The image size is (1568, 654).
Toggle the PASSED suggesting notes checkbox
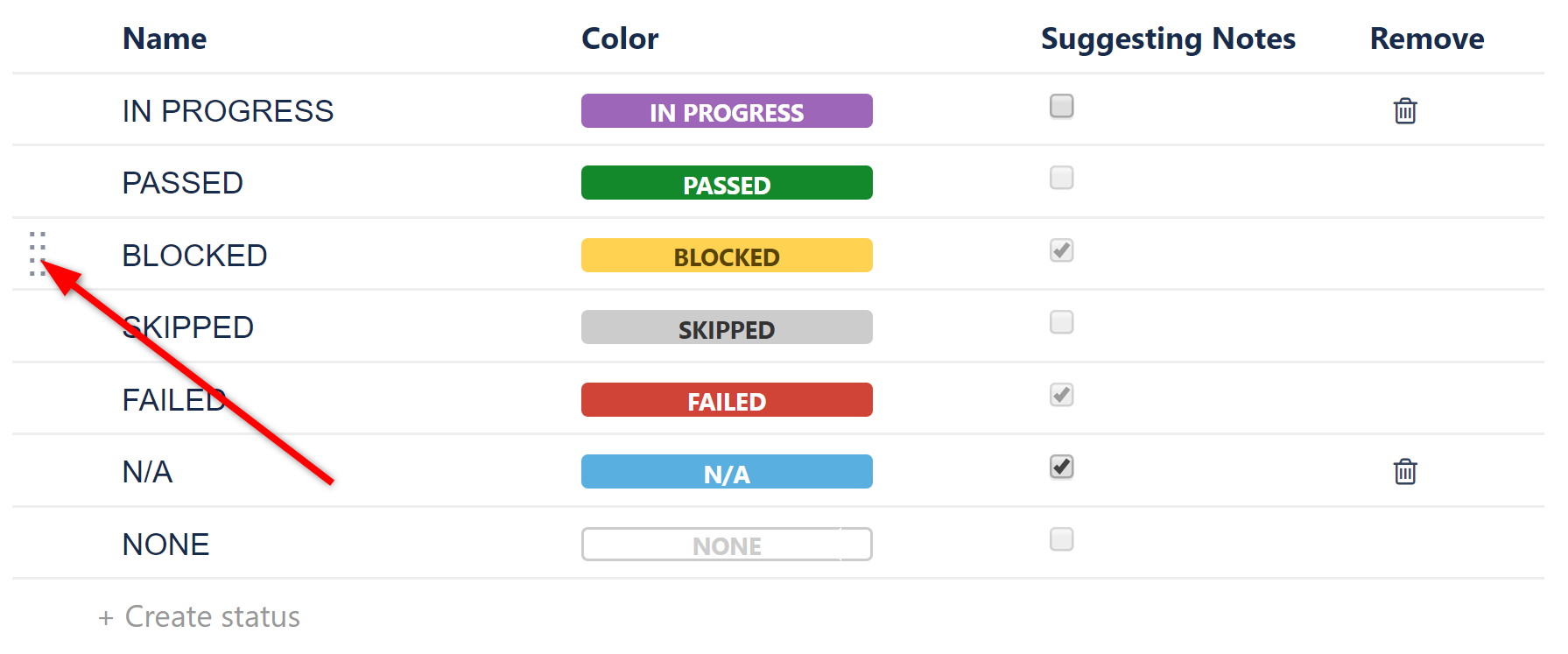[1061, 178]
